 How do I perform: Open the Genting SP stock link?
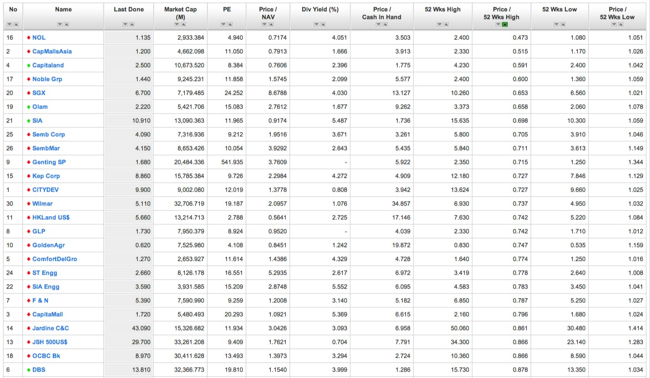pos(49,162)
